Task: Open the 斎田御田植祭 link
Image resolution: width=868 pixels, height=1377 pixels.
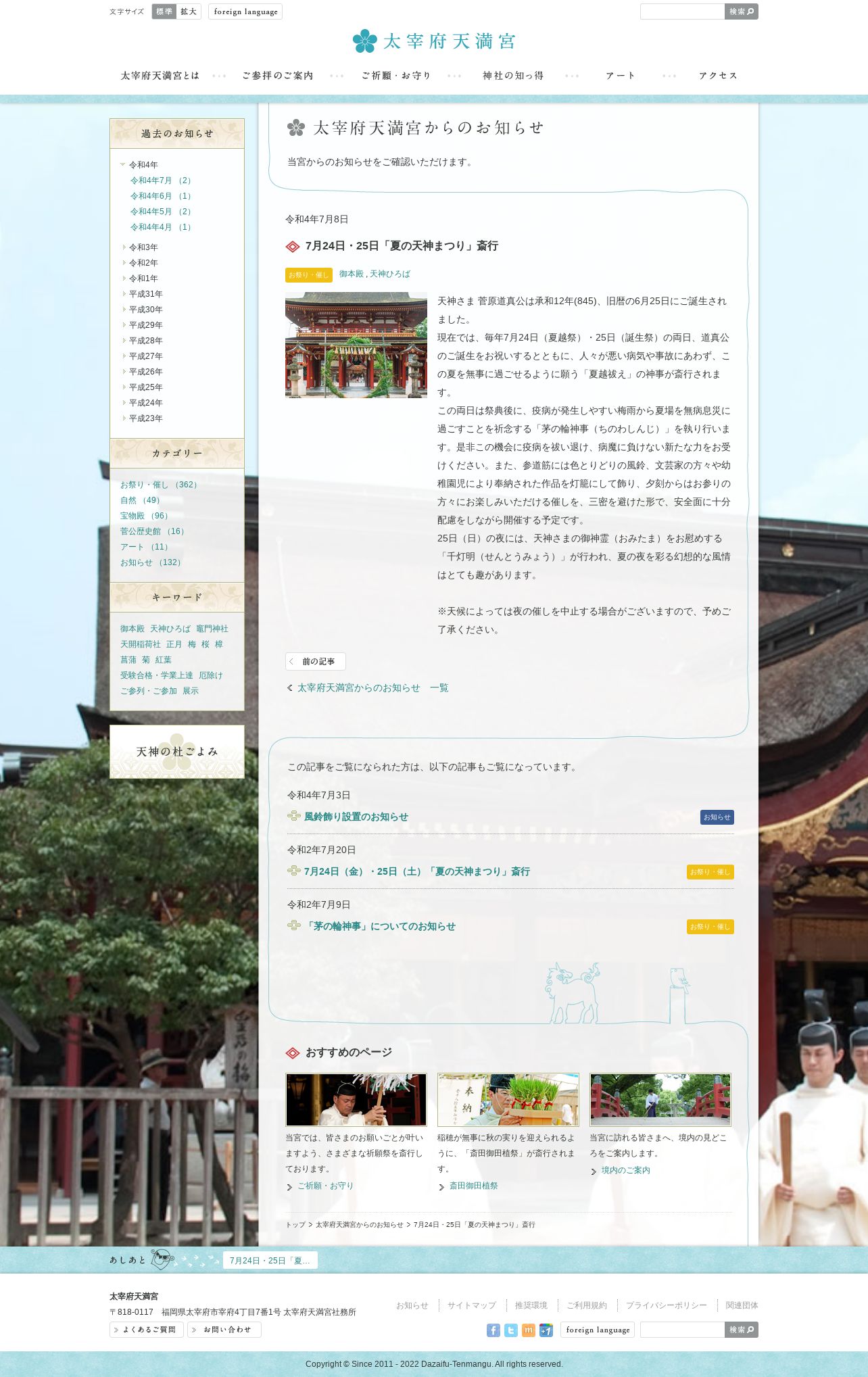Action: [474, 1186]
